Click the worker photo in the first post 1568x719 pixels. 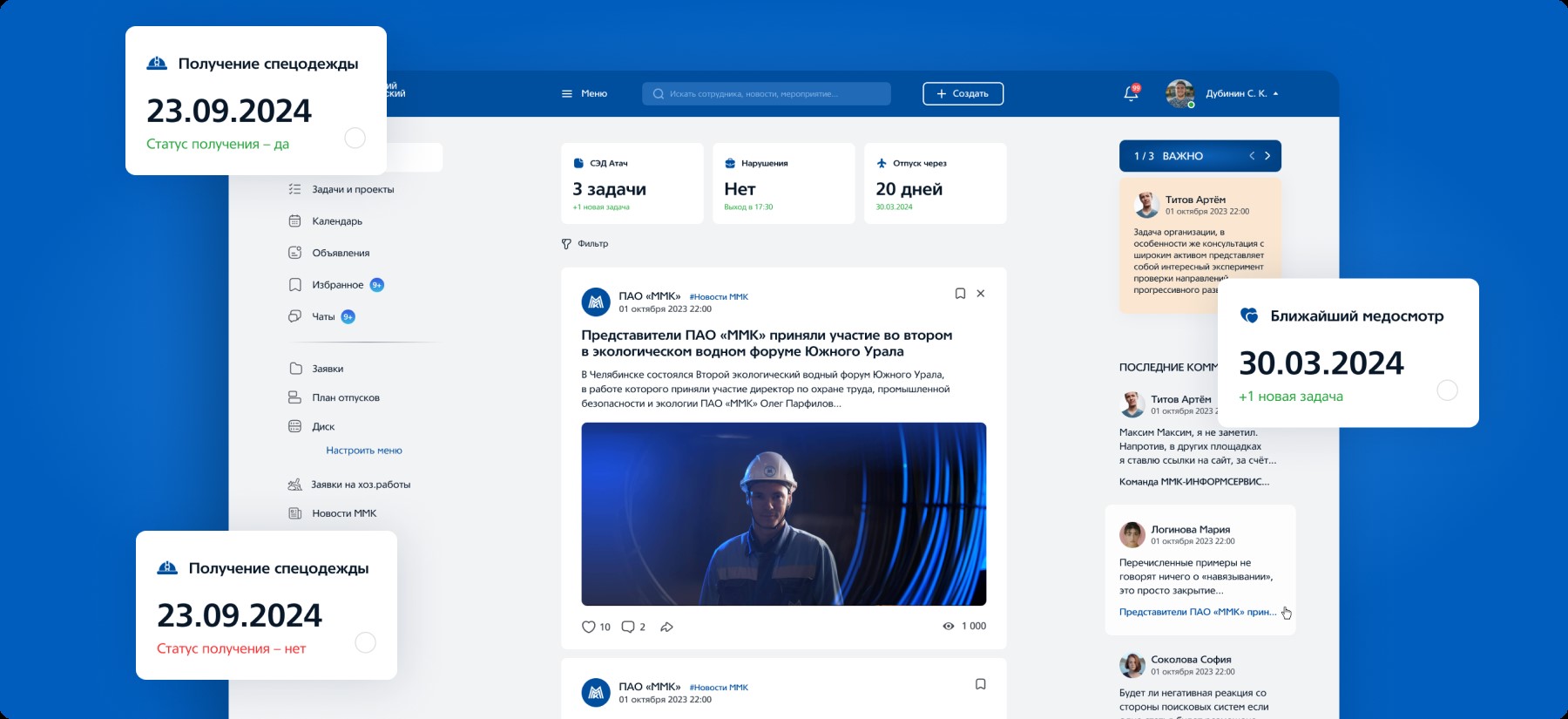tap(784, 514)
